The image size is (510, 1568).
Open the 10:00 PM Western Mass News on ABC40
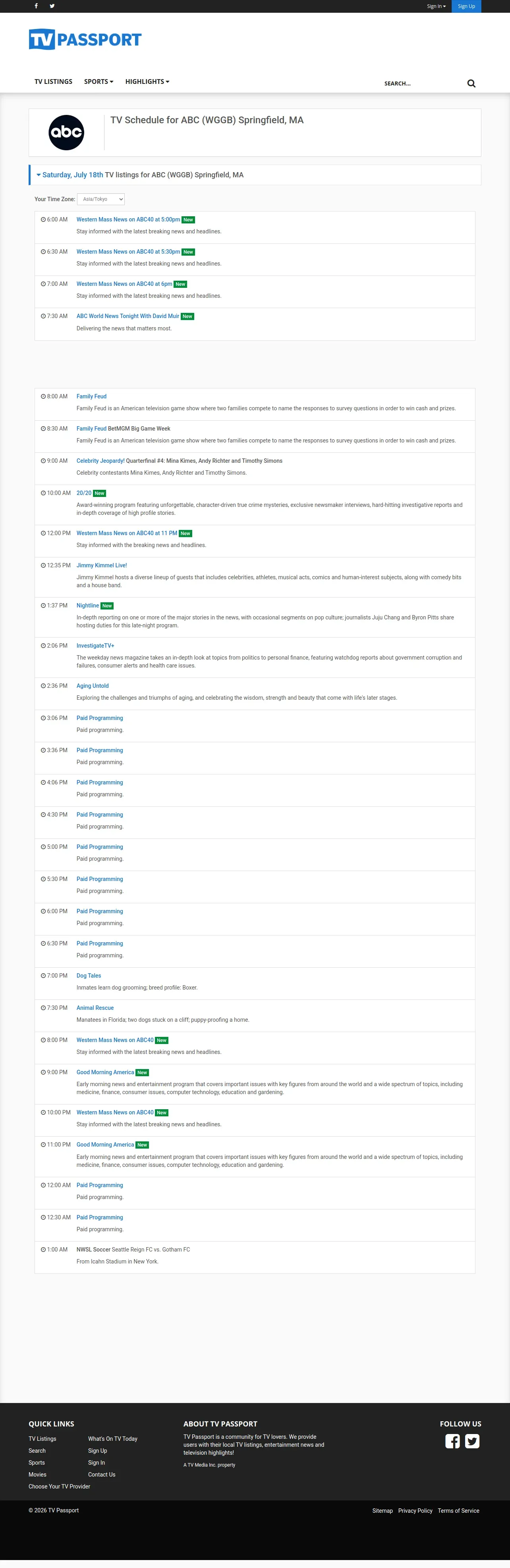[115, 1113]
